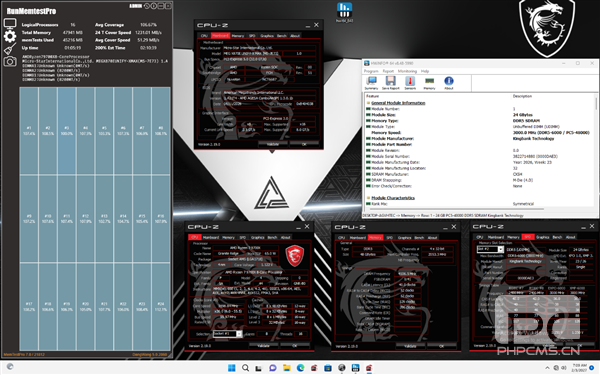Take a screenshot with RunMemtestPro camera icon
Viewport: 600px width, 375px height.
10,61
